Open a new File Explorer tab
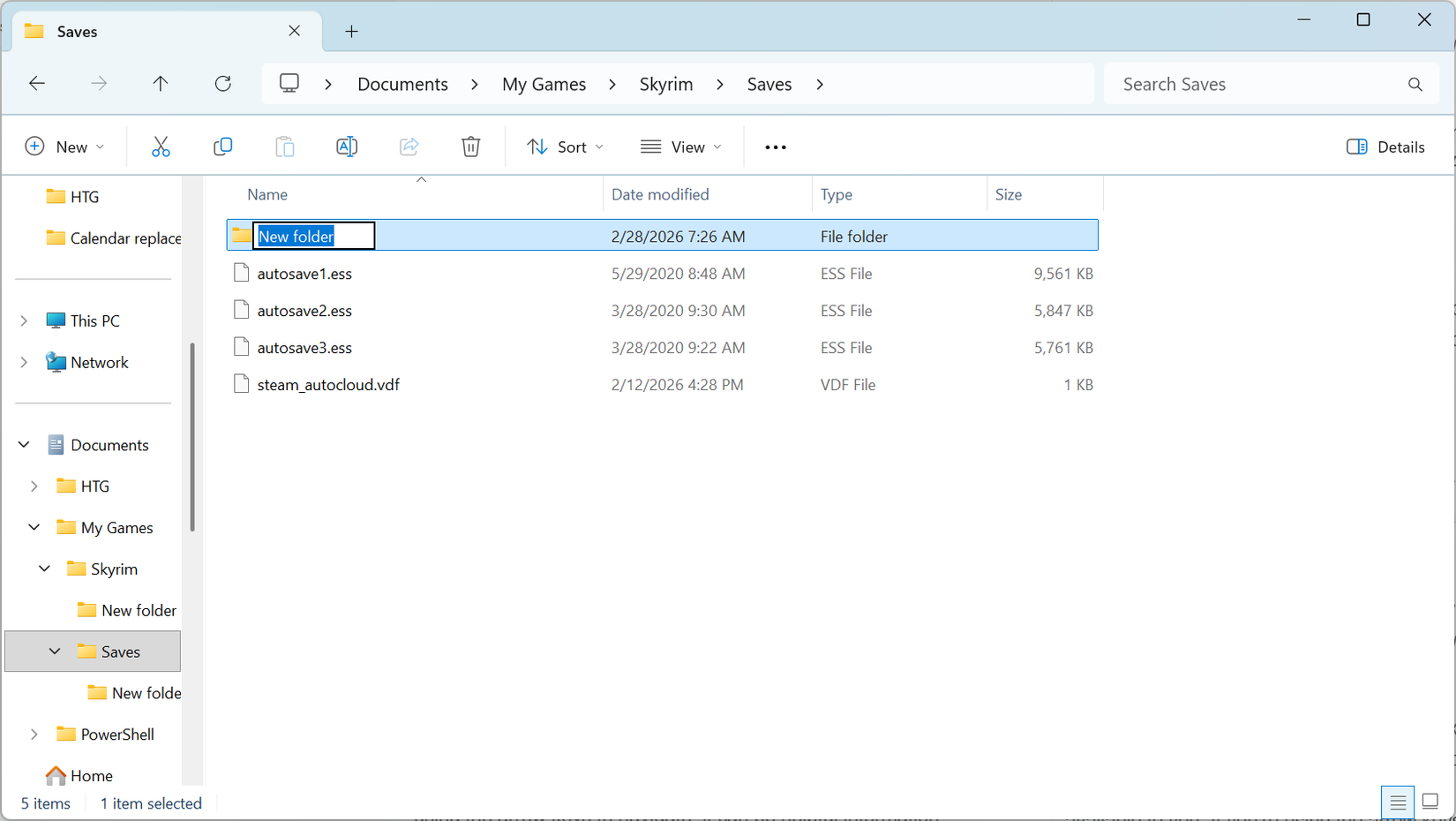Viewport: 1456px width, 821px height. pos(351,31)
